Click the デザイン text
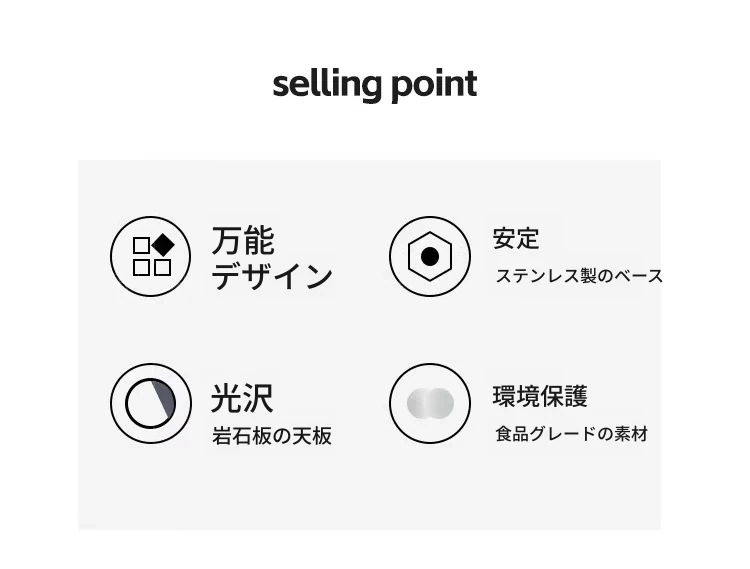The image size is (750, 569). pos(272,276)
